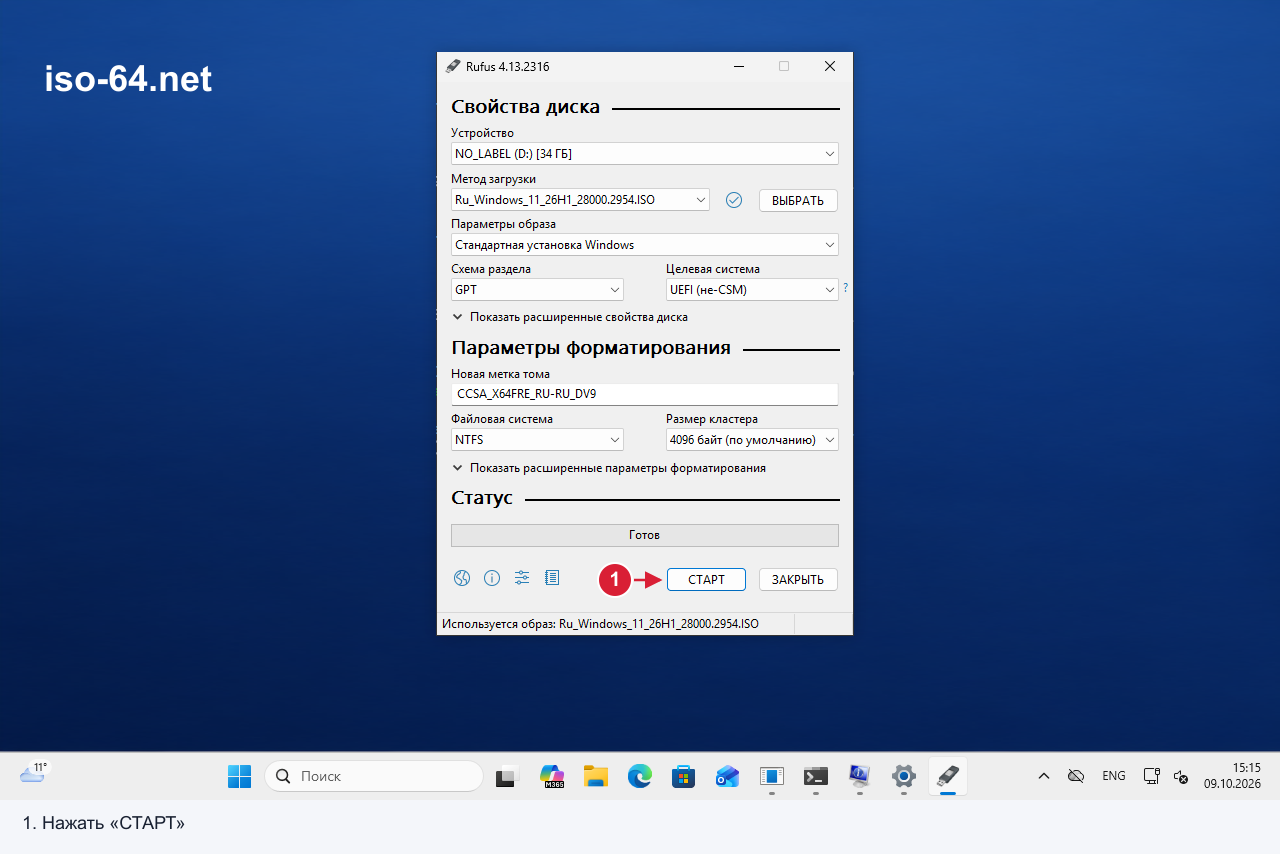Open the Terminal taskbar icon

coord(816,776)
